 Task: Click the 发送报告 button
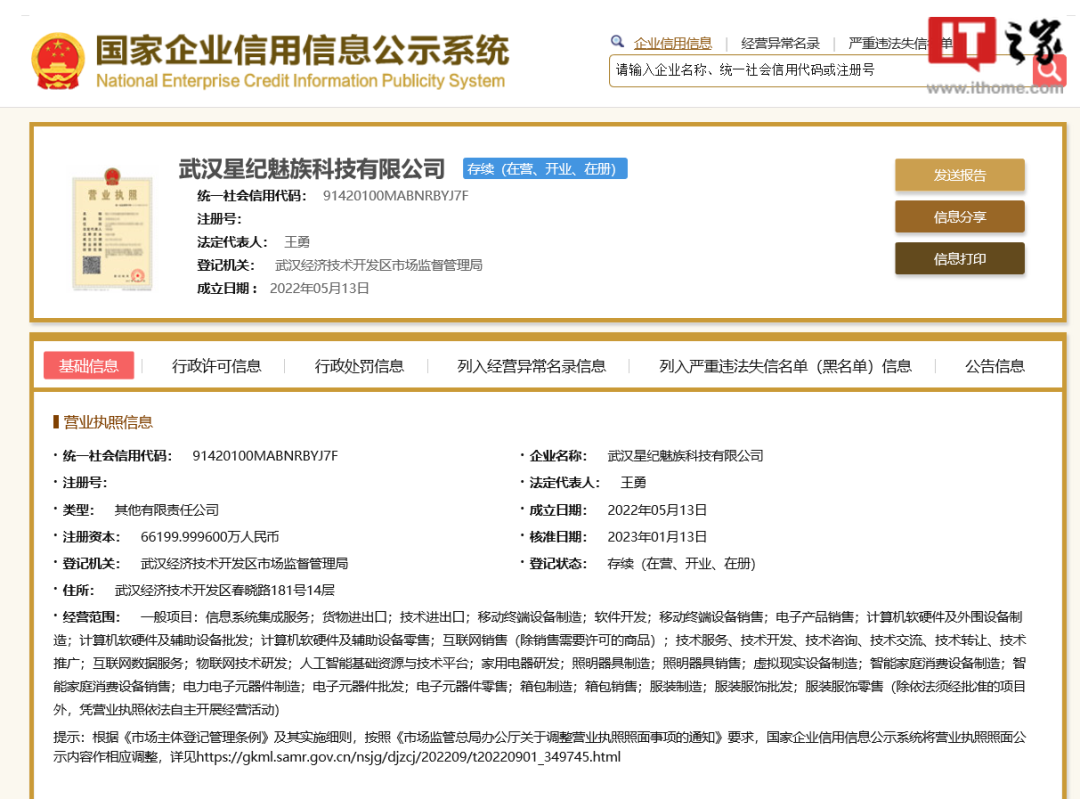(959, 175)
